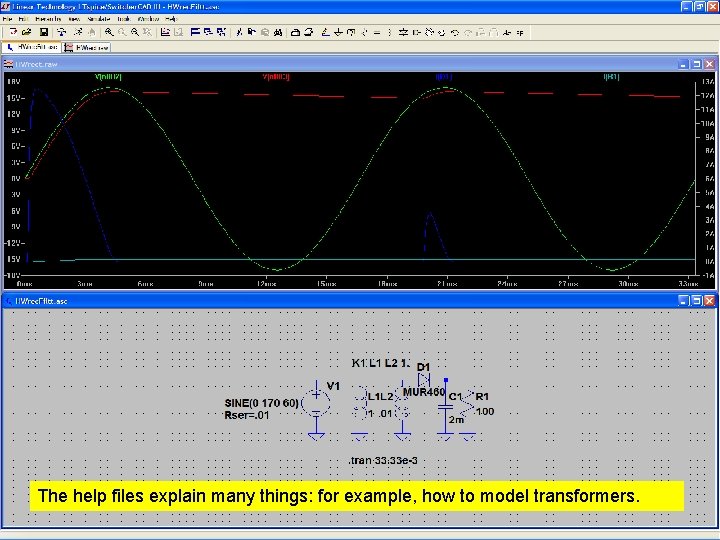The image size is (720, 540).
Task: Click the 100 resistor value next to R1
Action: click(x=485, y=411)
